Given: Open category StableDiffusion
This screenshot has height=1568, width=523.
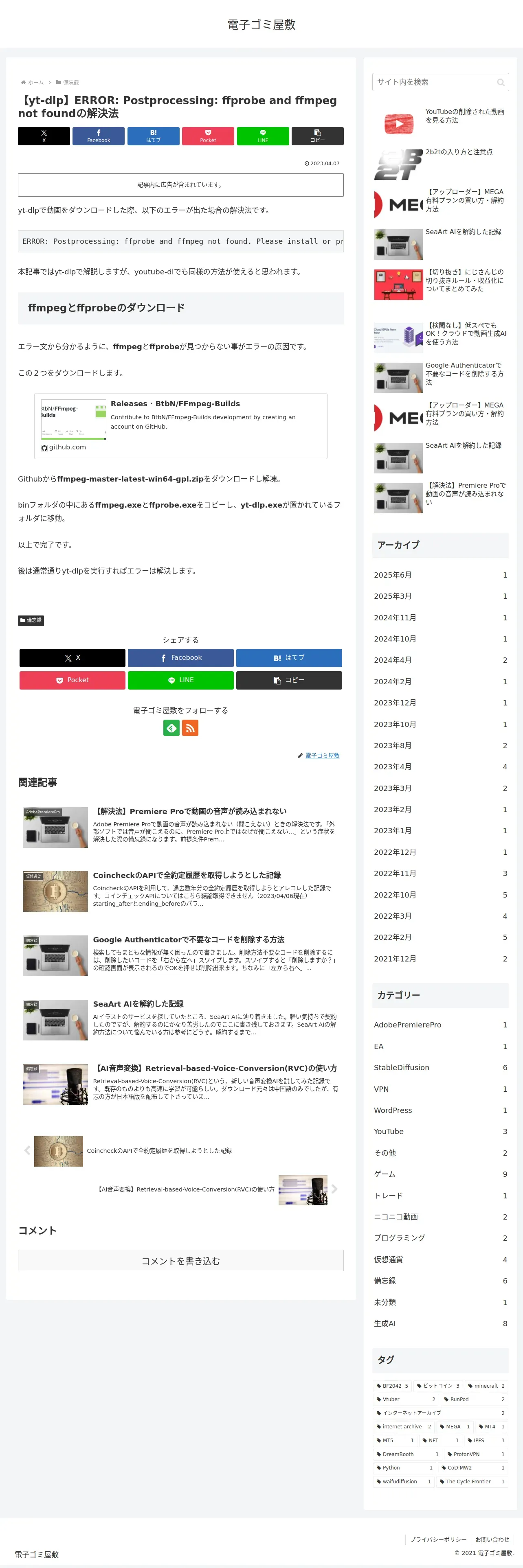Looking at the screenshot, I should point(440,1067).
